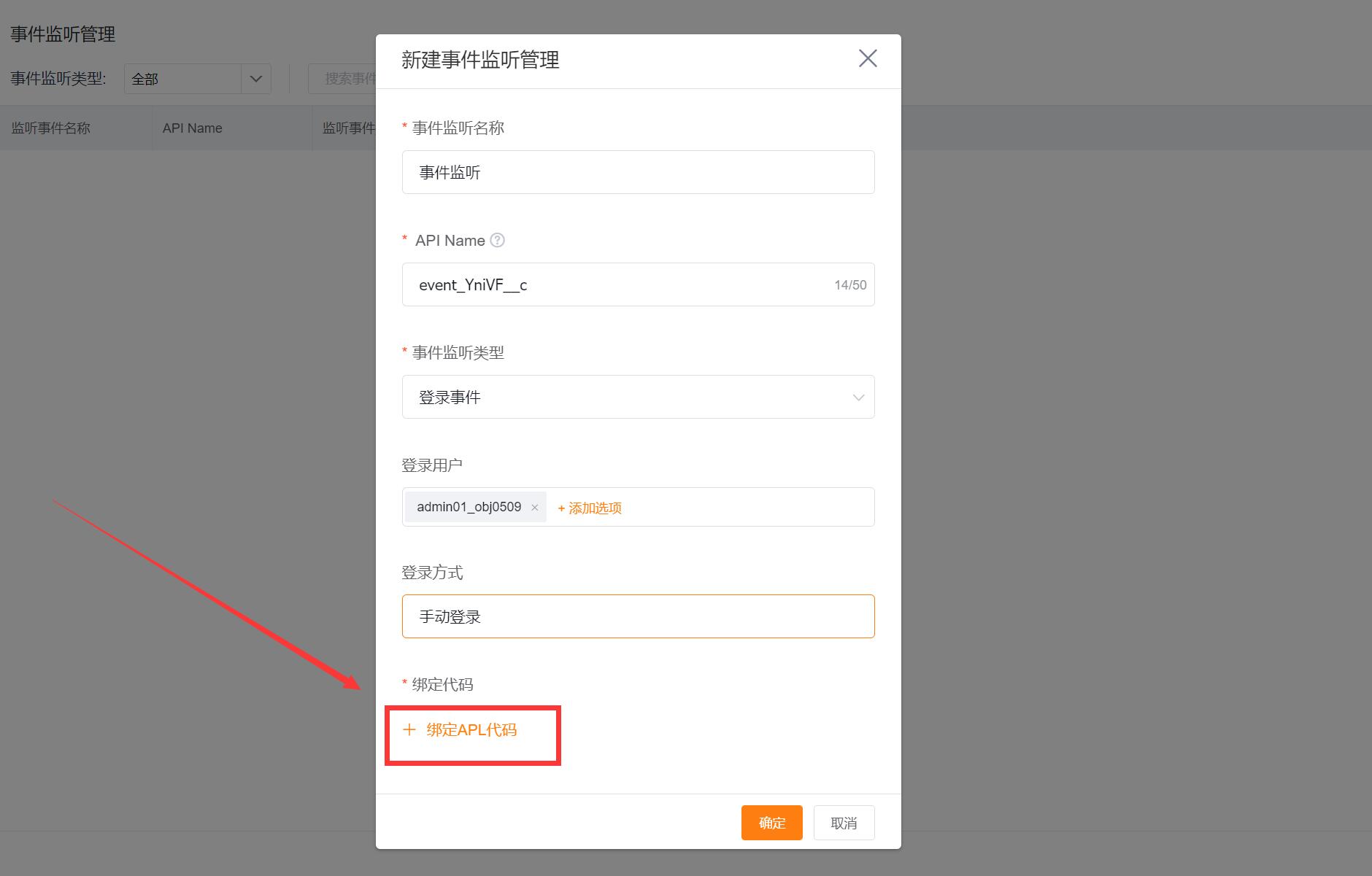
Task: Click the 登录用户 field label
Action: 432,465
